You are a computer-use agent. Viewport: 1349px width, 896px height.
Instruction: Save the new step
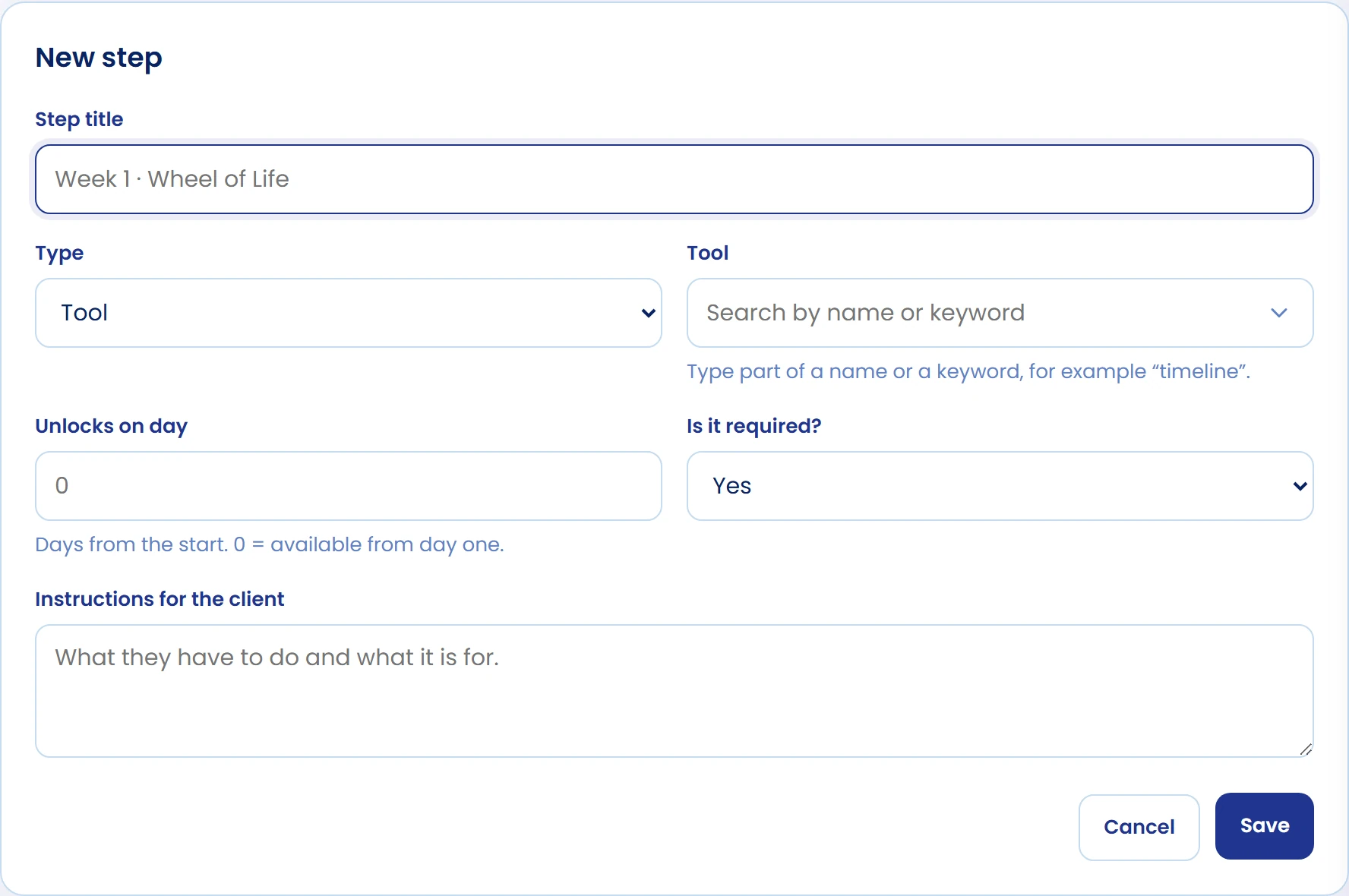tap(1264, 826)
